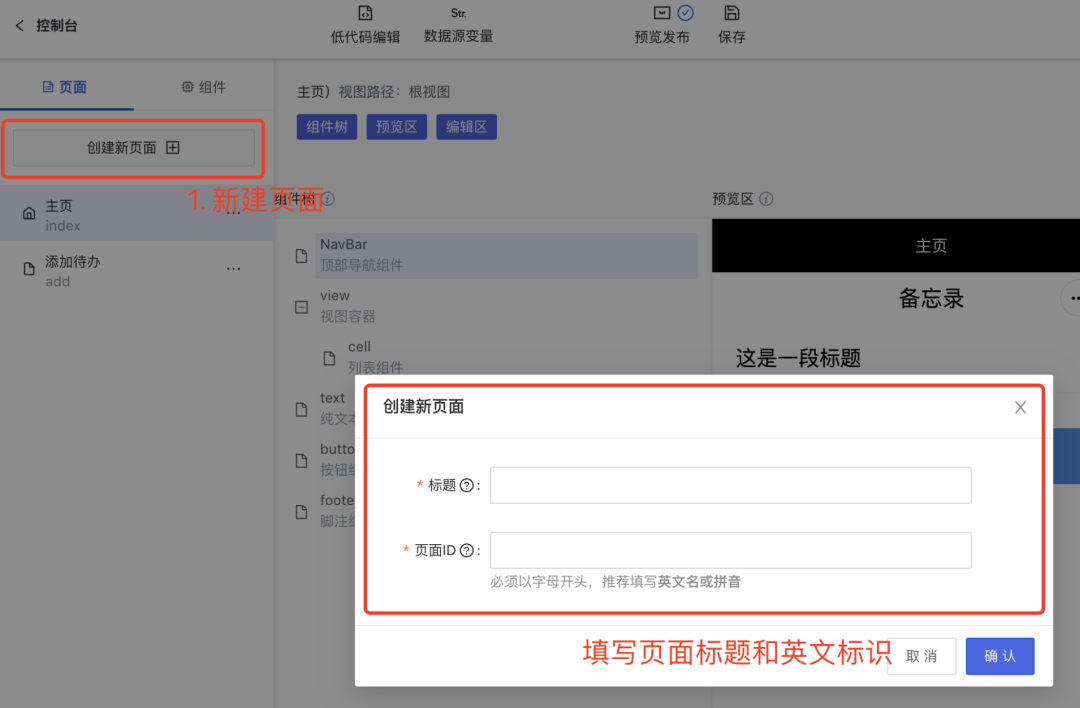Close the 创建新页面 dialog

1020,407
